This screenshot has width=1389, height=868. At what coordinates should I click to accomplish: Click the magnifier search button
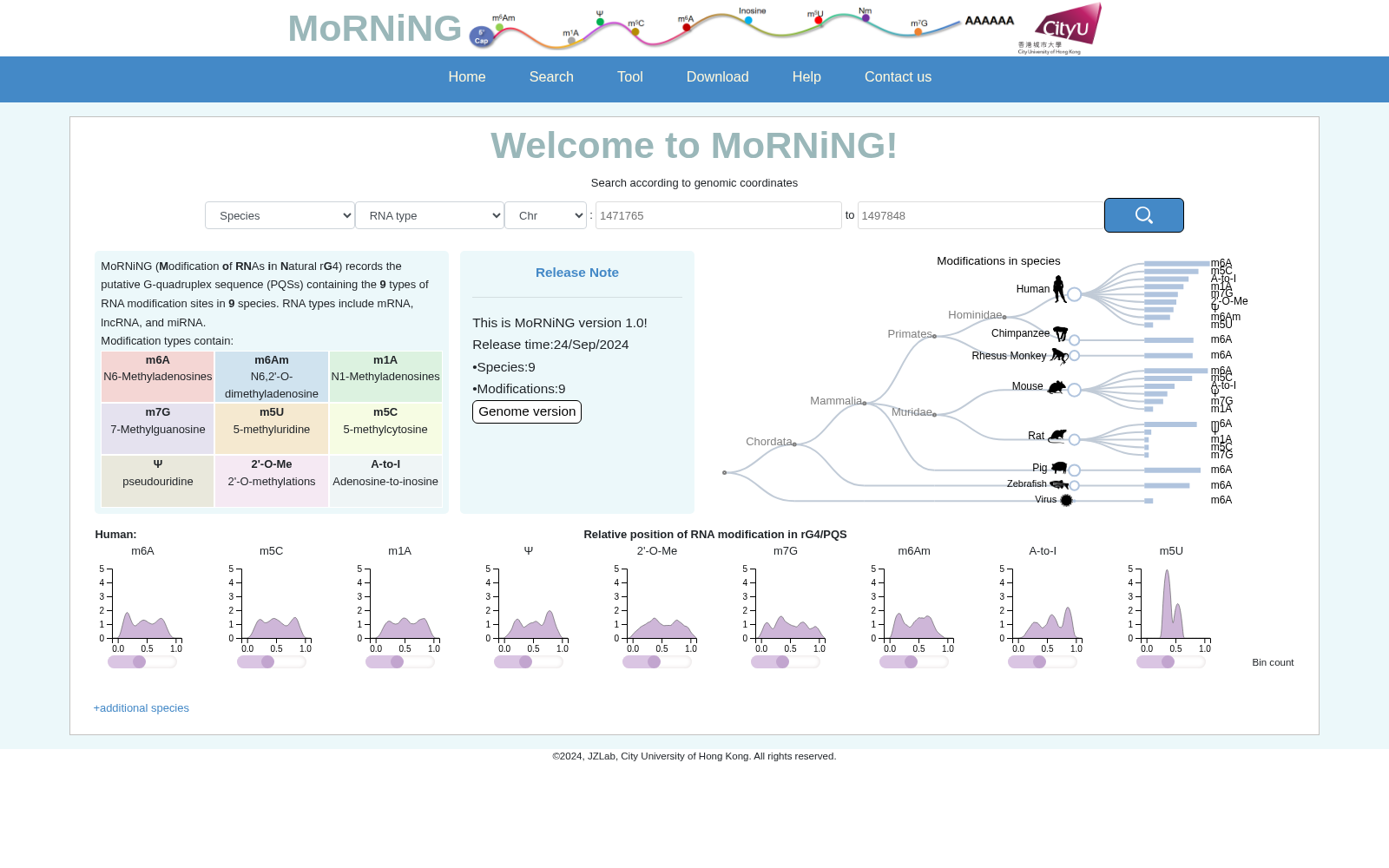click(1143, 215)
